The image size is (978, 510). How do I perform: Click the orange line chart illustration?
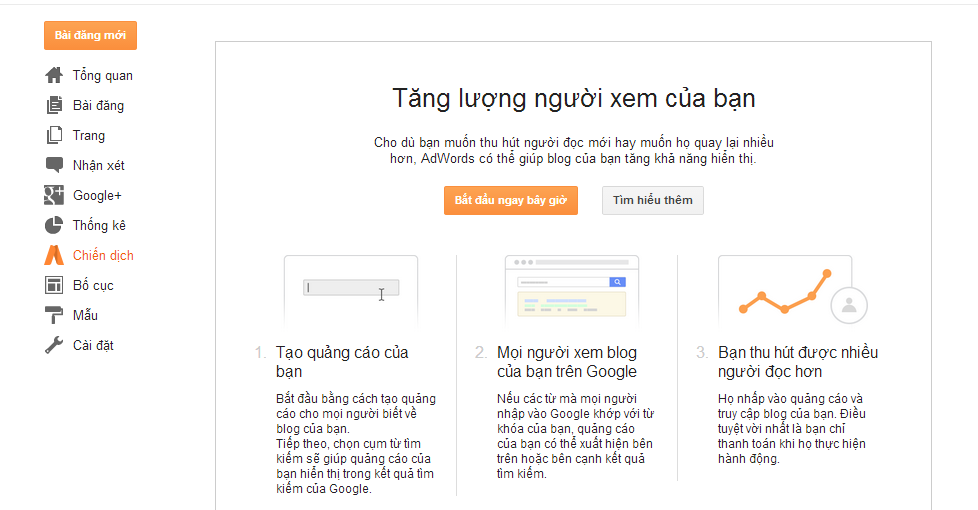pos(785,292)
